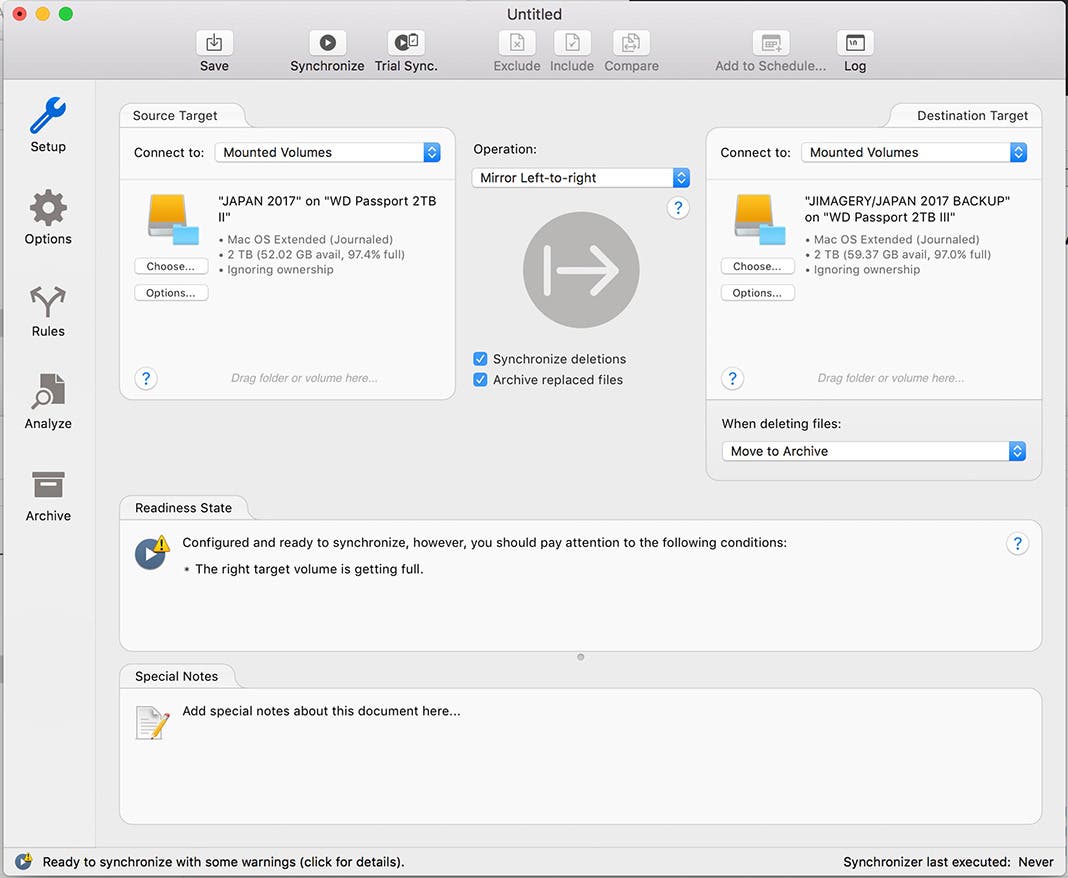
Task: Click the Exclude toolbar icon
Action: tap(517, 43)
